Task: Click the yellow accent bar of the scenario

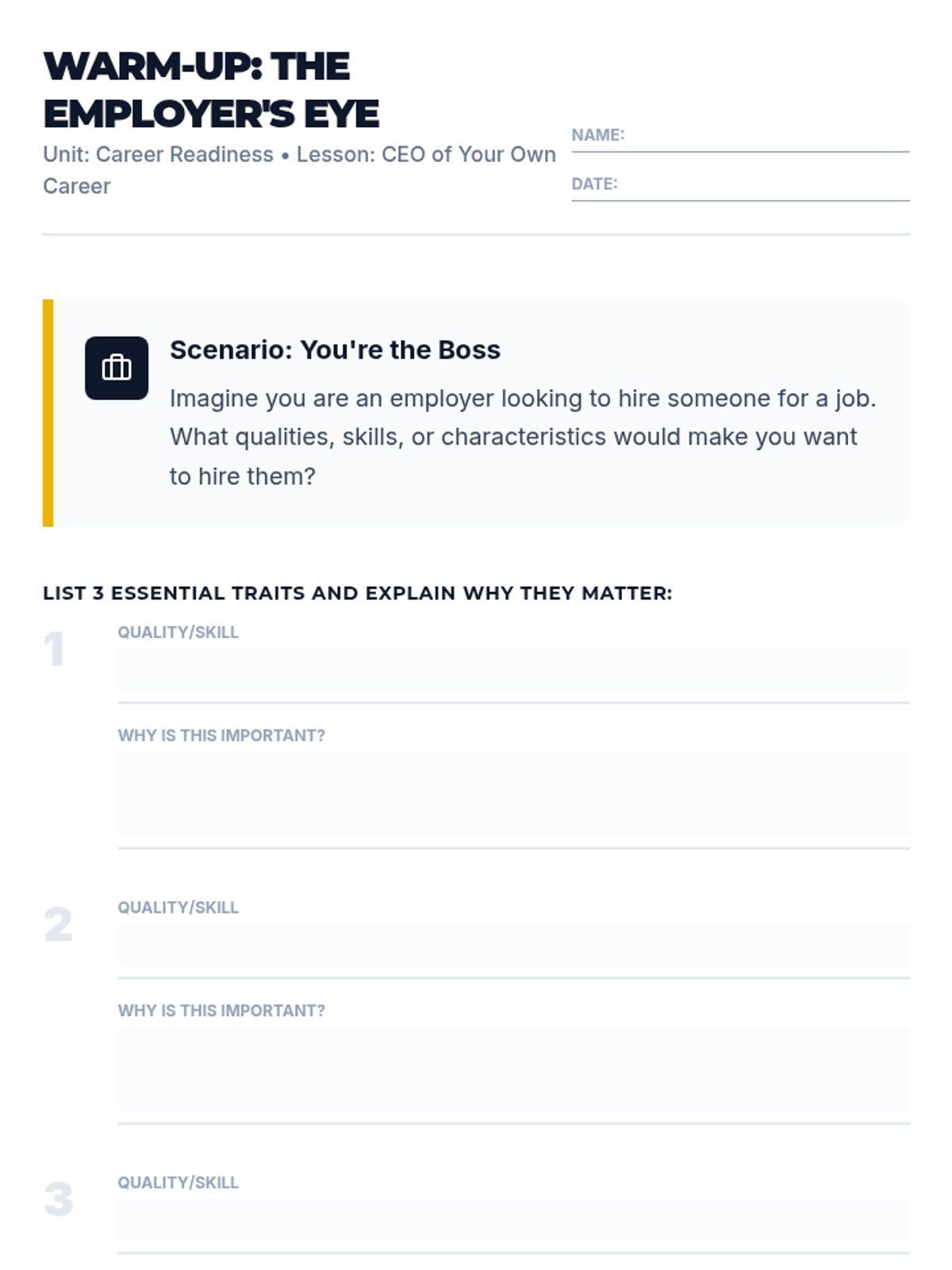Action: pos(48,413)
